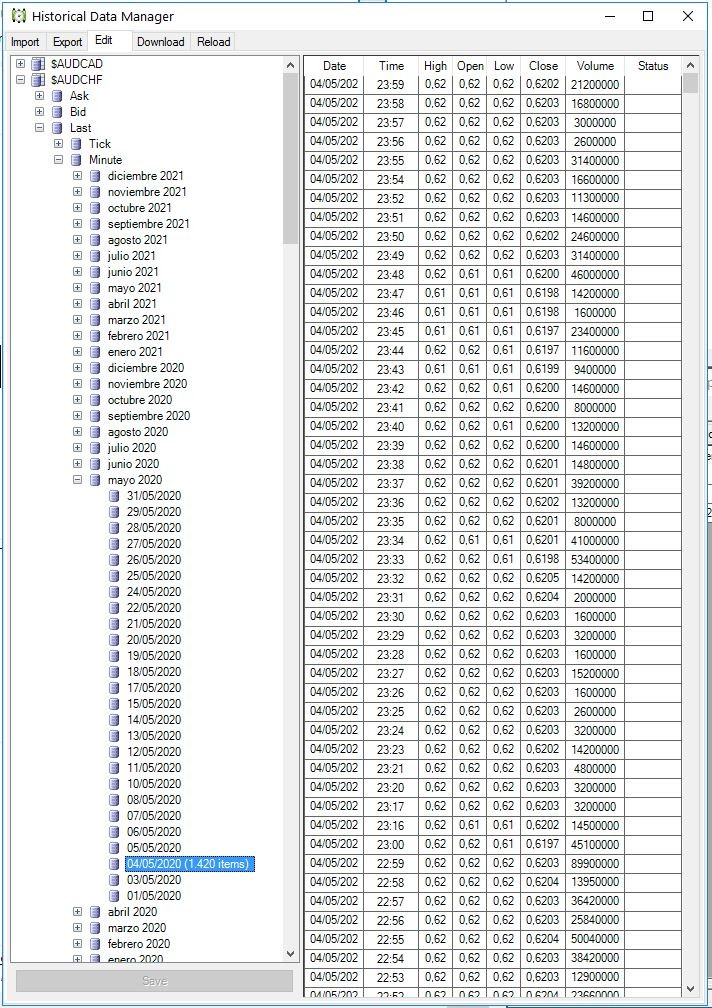This screenshot has width=712, height=1008.
Task: Select the 12/05/2020 day entry
Action: pyautogui.click(x=154, y=752)
